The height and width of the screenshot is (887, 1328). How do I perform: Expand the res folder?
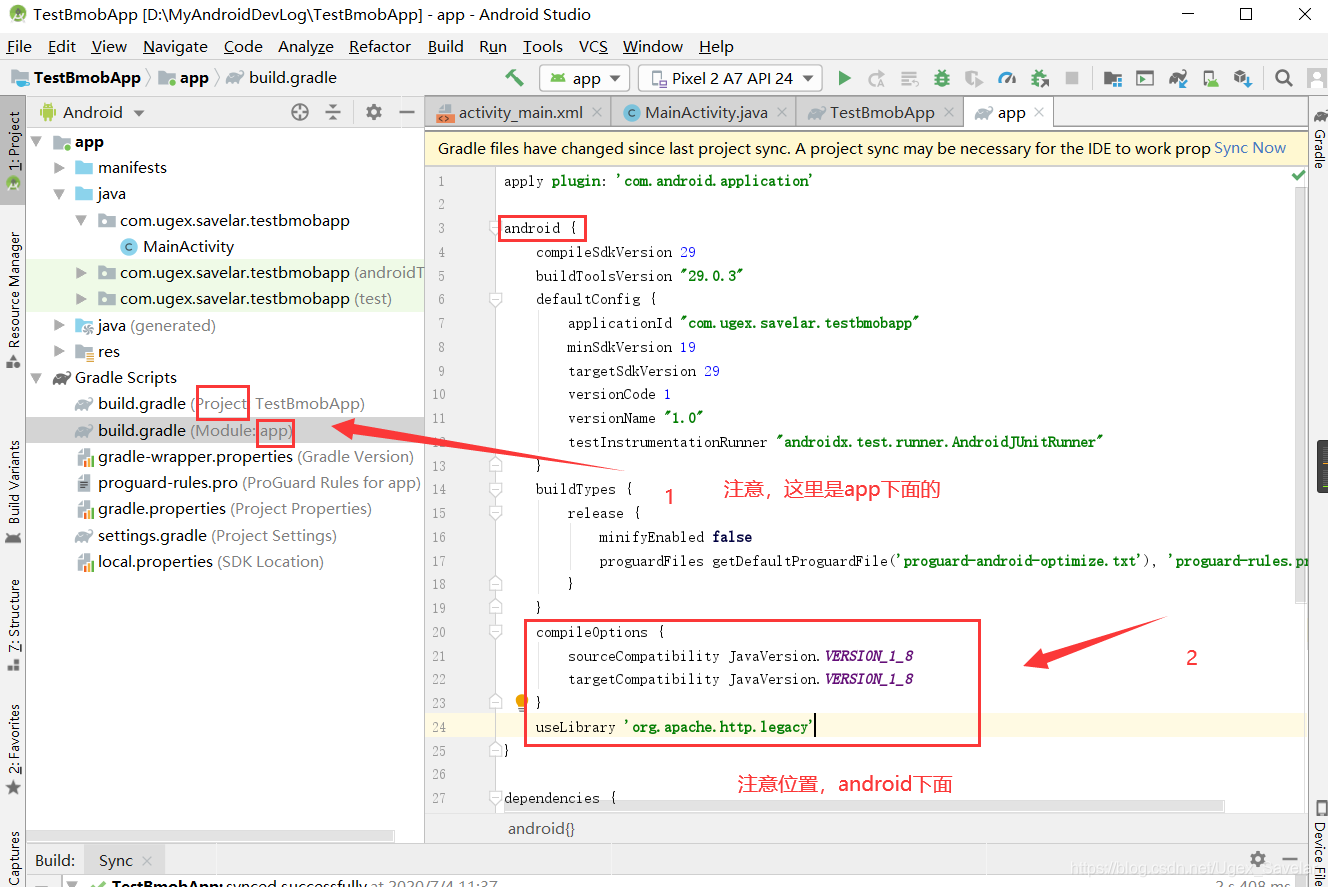[59, 351]
